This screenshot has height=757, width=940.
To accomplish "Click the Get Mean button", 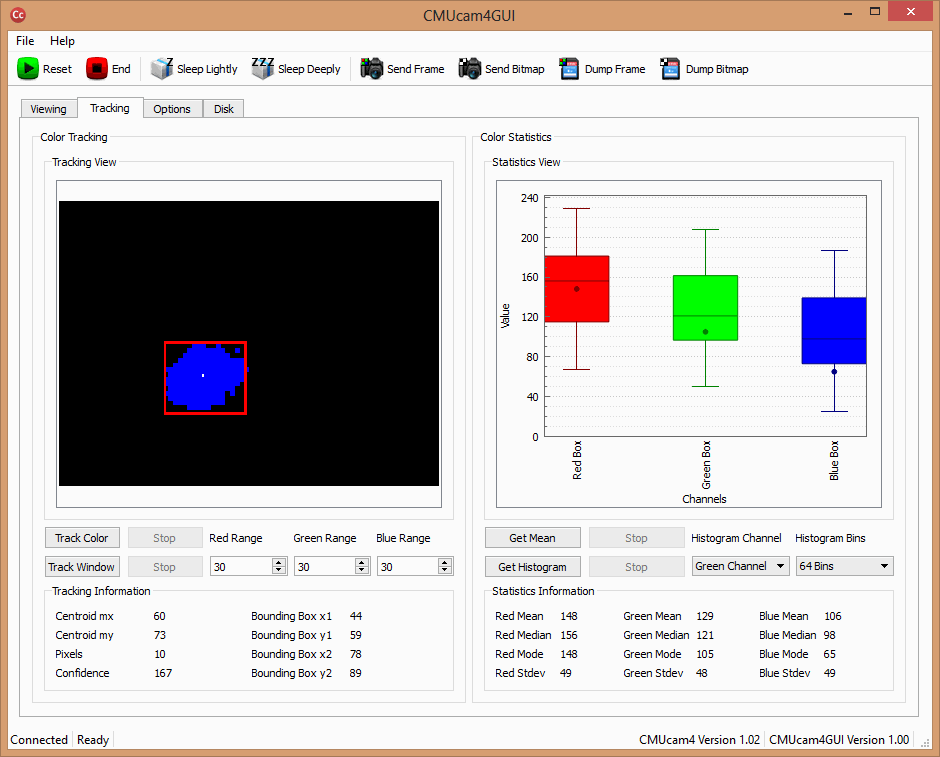I will tap(532, 538).
